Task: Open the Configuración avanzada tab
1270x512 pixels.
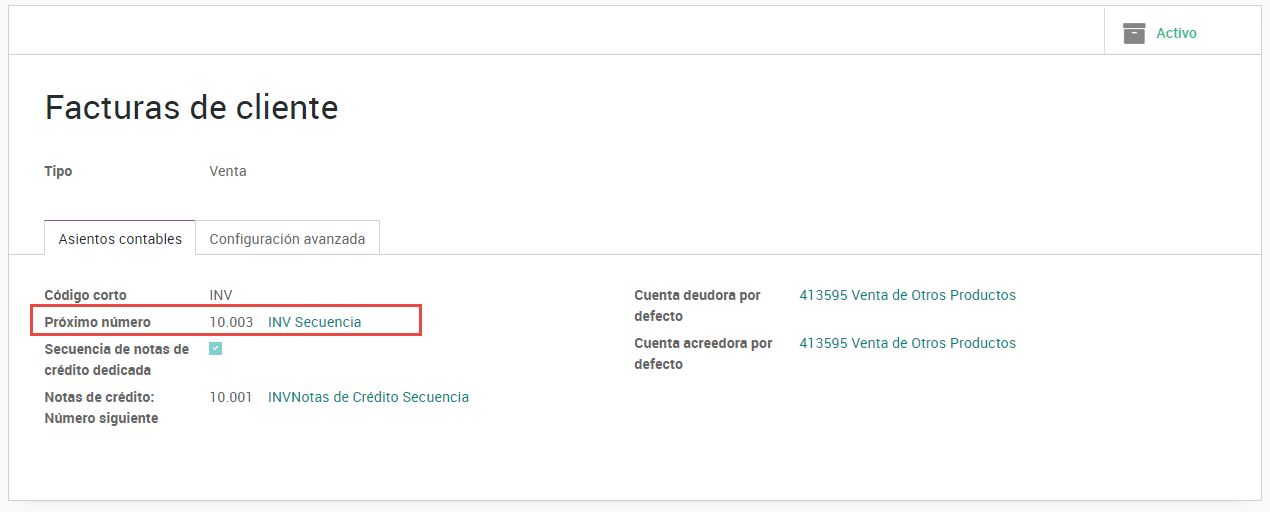Action: point(287,239)
